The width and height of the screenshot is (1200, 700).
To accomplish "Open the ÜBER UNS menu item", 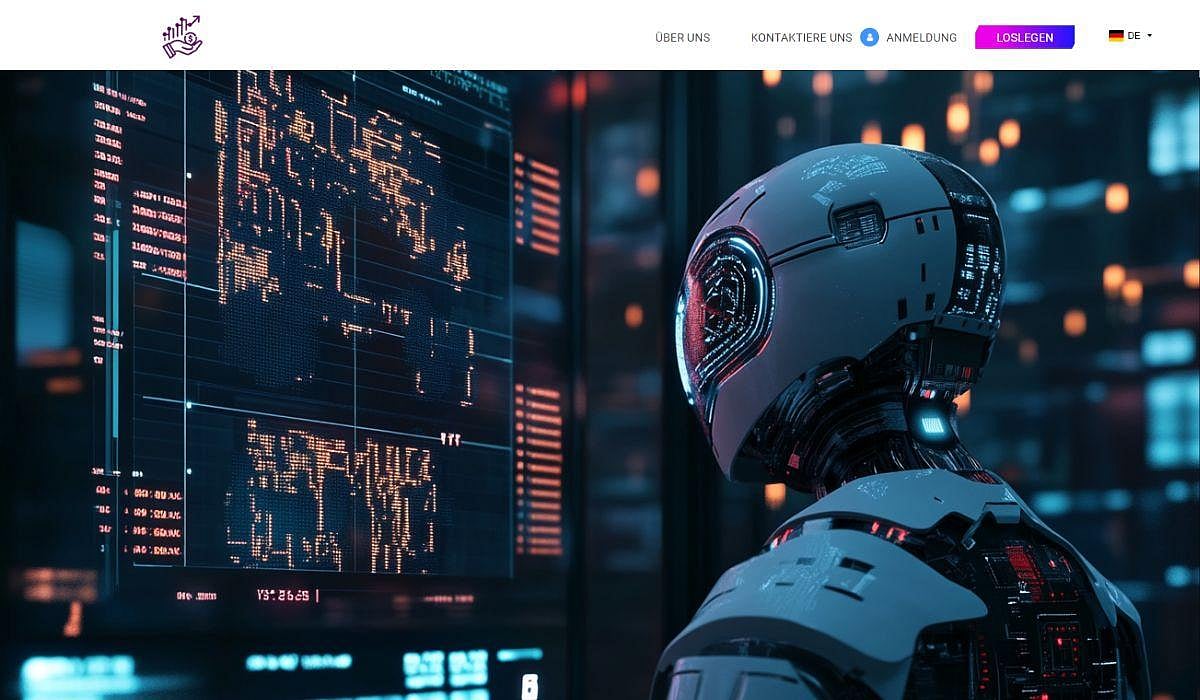I will (x=681, y=37).
